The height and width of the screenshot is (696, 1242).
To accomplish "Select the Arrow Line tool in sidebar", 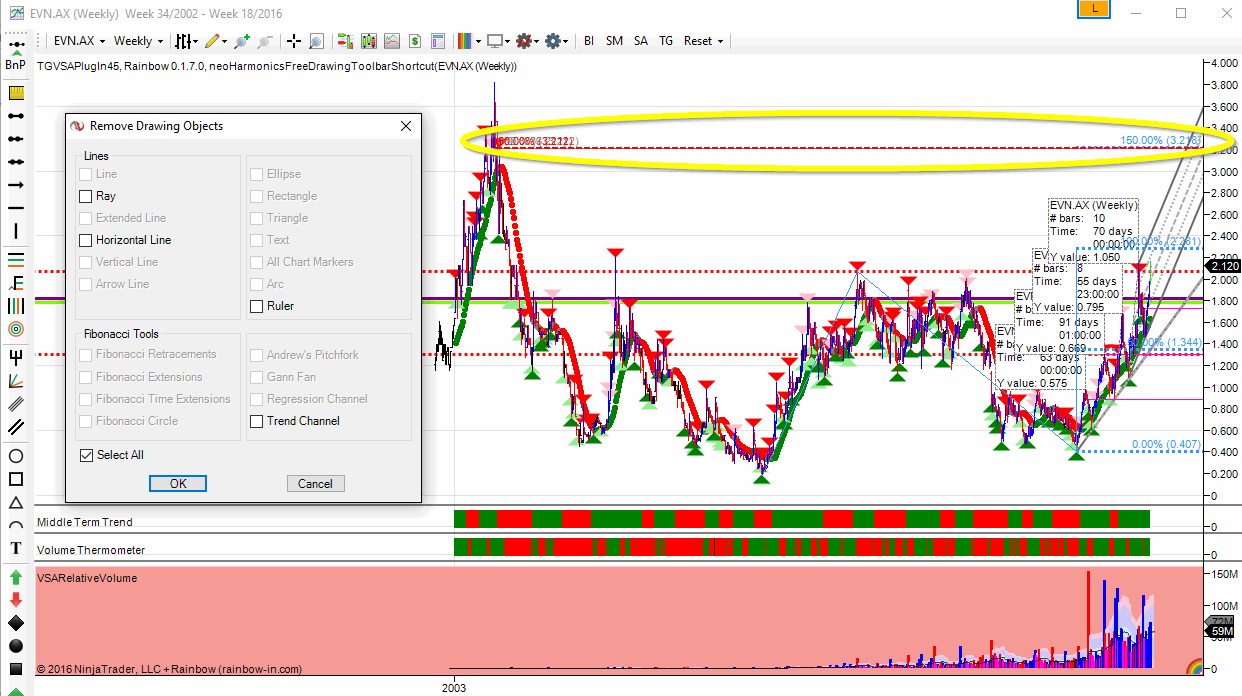I will pyautogui.click(x=15, y=185).
